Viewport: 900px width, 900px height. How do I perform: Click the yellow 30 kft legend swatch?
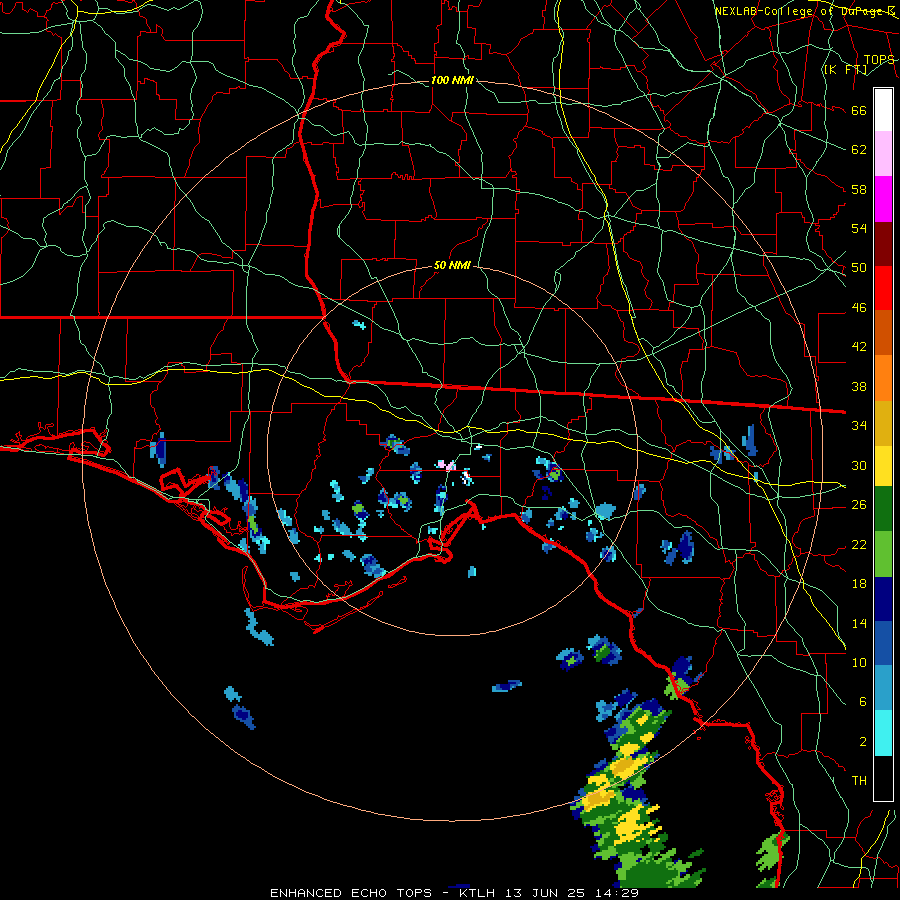coord(883,465)
